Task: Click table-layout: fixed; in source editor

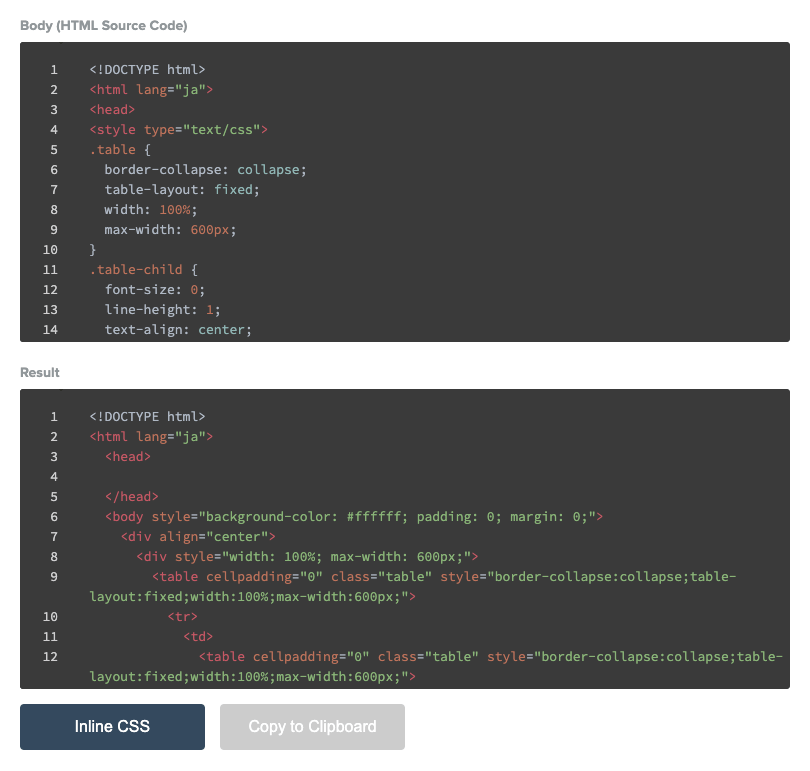Action: click(x=182, y=190)
